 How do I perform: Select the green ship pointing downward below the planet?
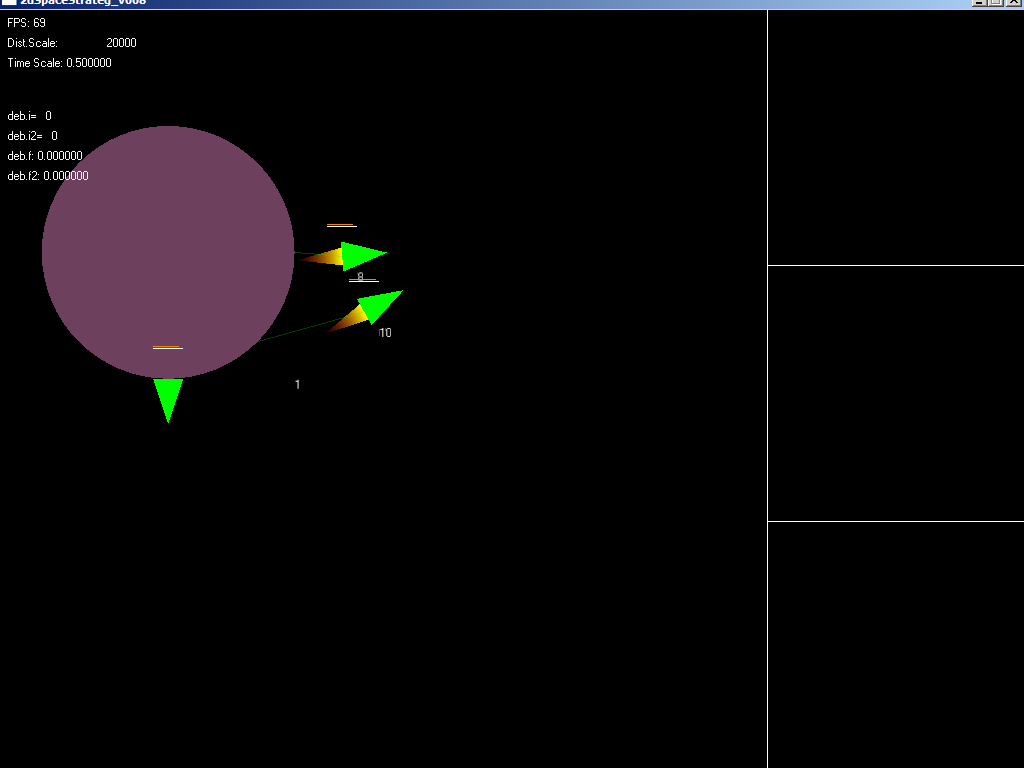pyautogui.click(x=168, y=395)
